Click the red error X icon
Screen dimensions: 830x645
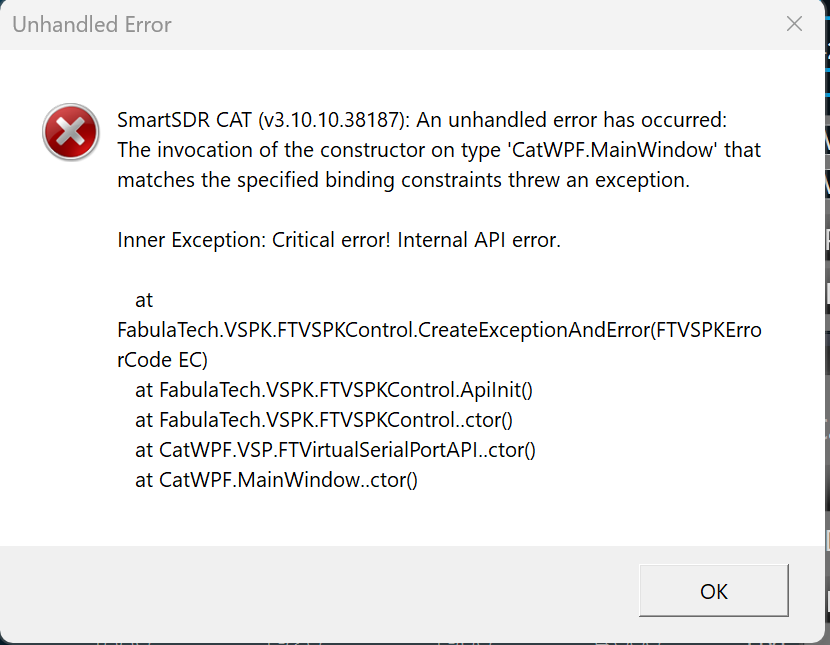(71, 131)
